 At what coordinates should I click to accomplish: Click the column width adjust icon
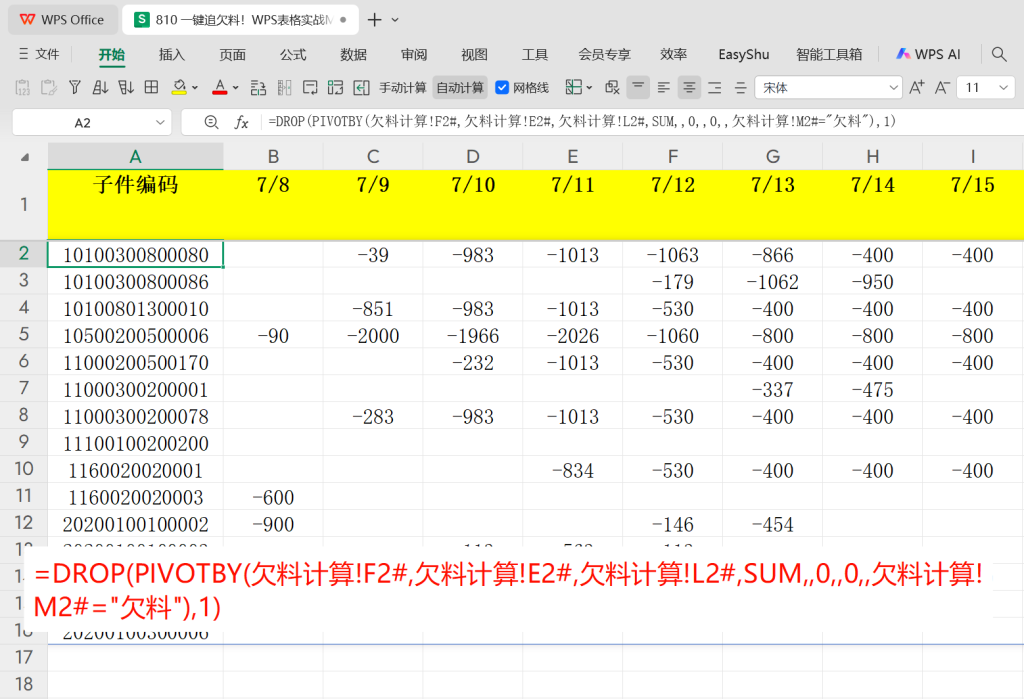coord(284,88)
